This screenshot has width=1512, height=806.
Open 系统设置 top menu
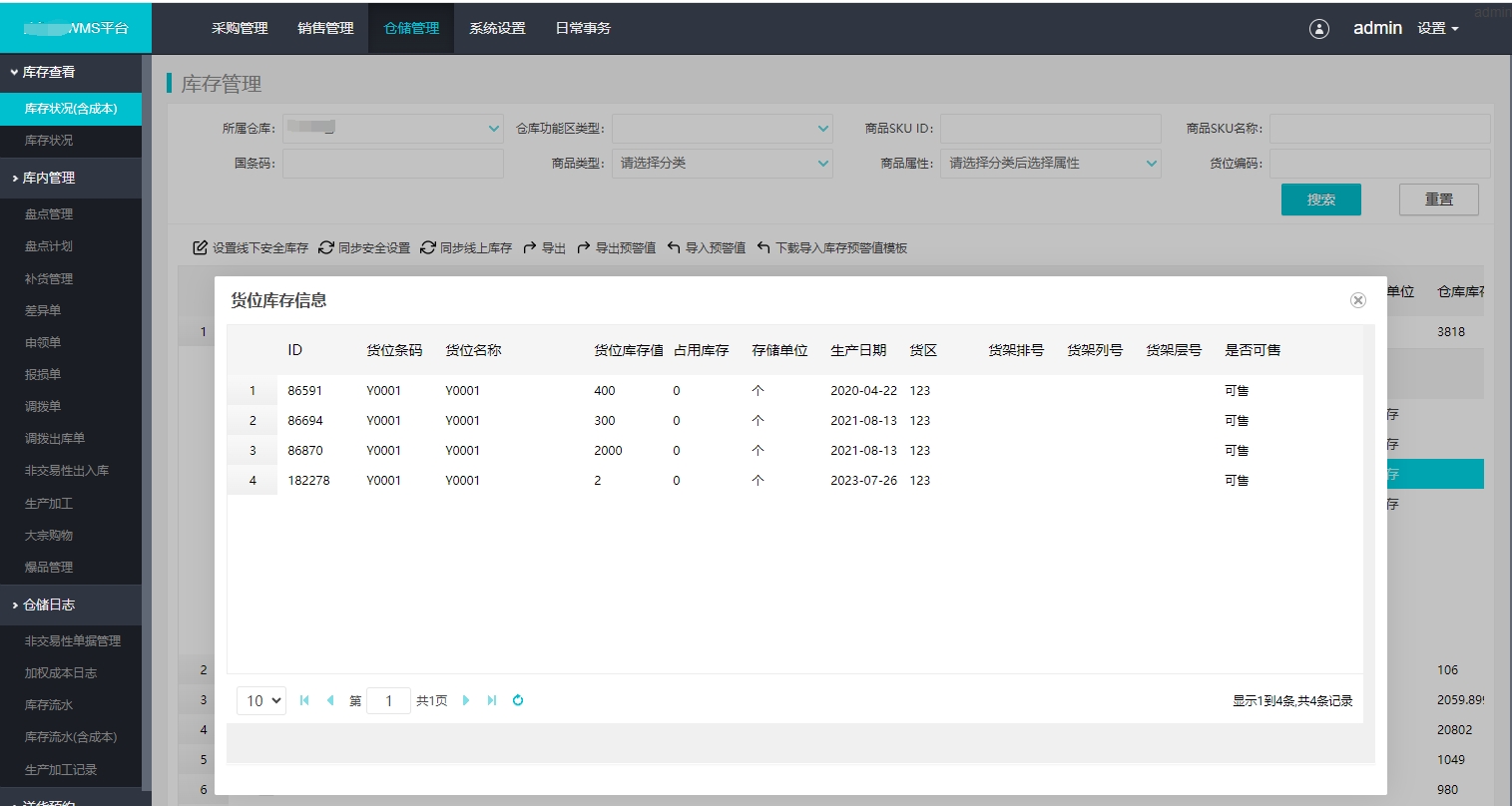(497, 29)
